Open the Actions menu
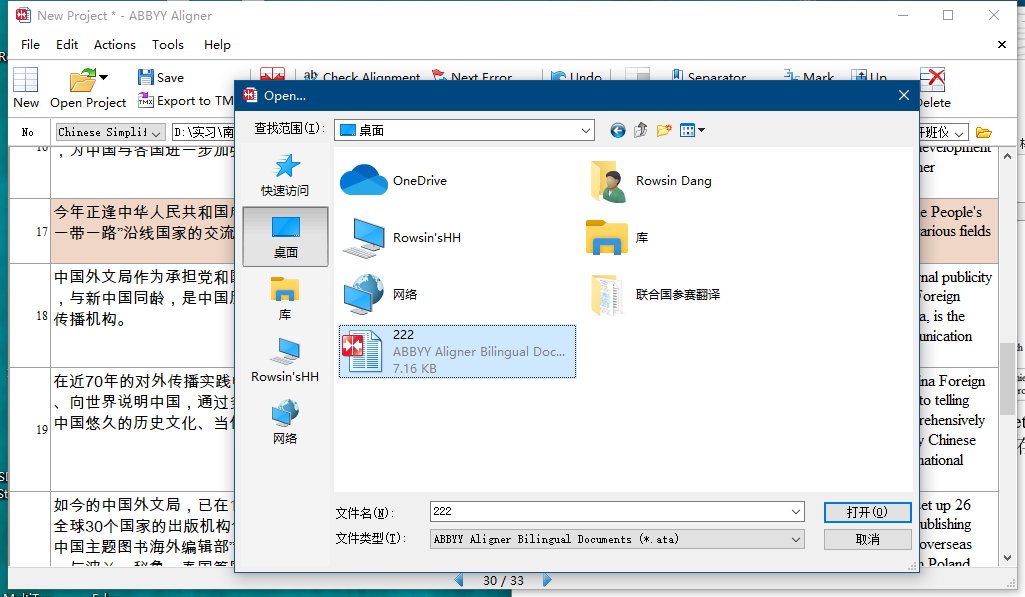Screen dimensions: 1025x597 click(114, 44)
